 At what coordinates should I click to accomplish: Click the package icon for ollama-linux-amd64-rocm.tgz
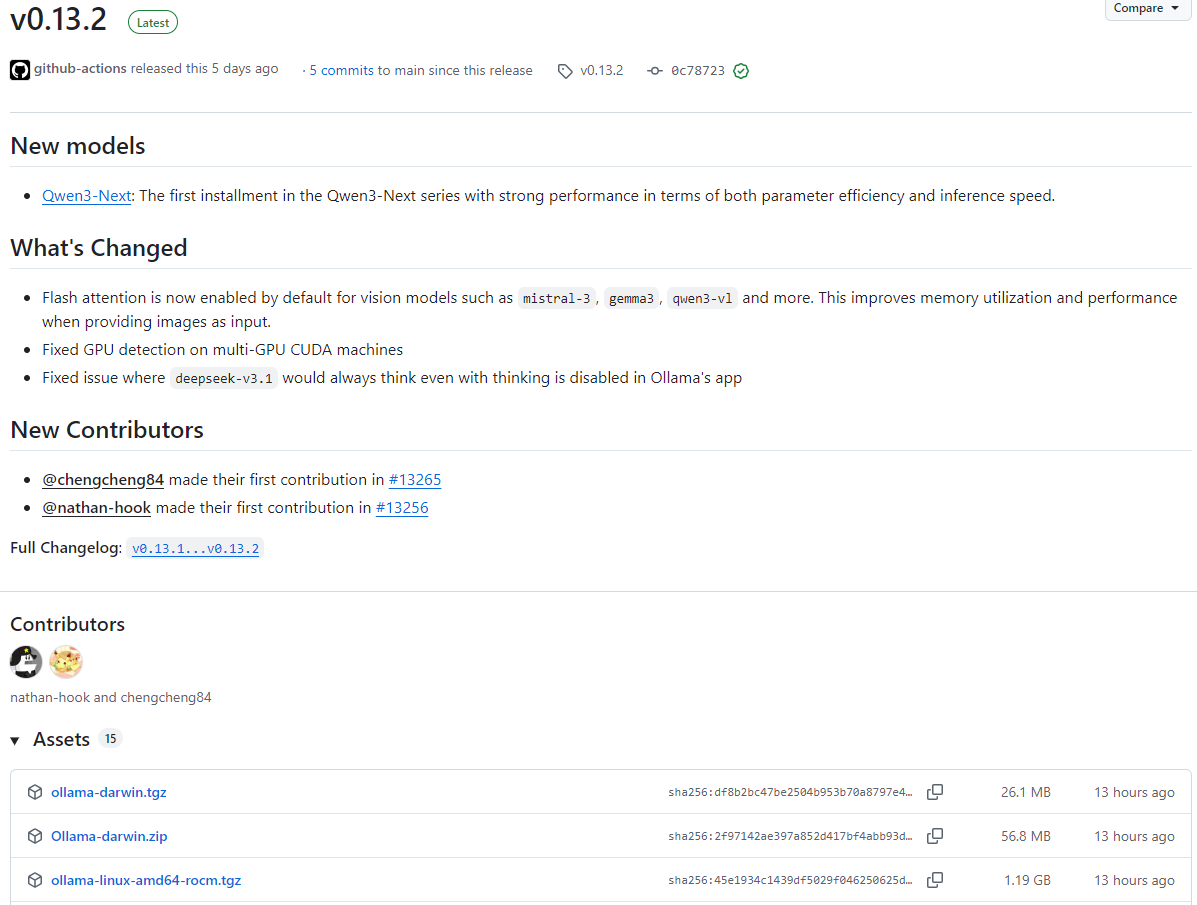(x=35, y=880)
